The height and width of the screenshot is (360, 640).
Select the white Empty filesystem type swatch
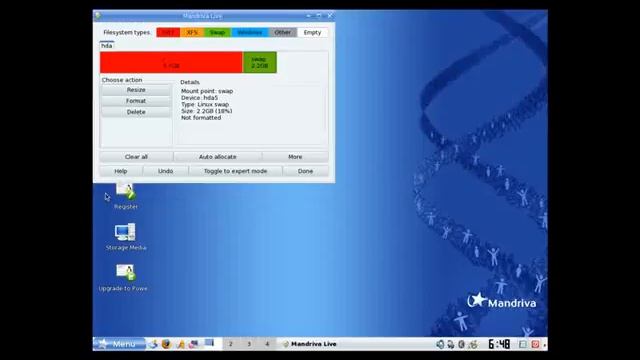312,32
